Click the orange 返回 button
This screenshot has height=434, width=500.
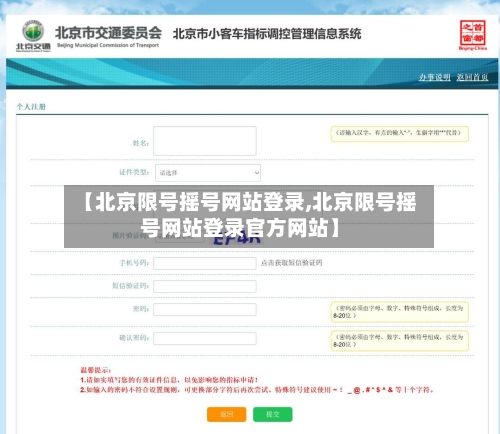[226, 414]
